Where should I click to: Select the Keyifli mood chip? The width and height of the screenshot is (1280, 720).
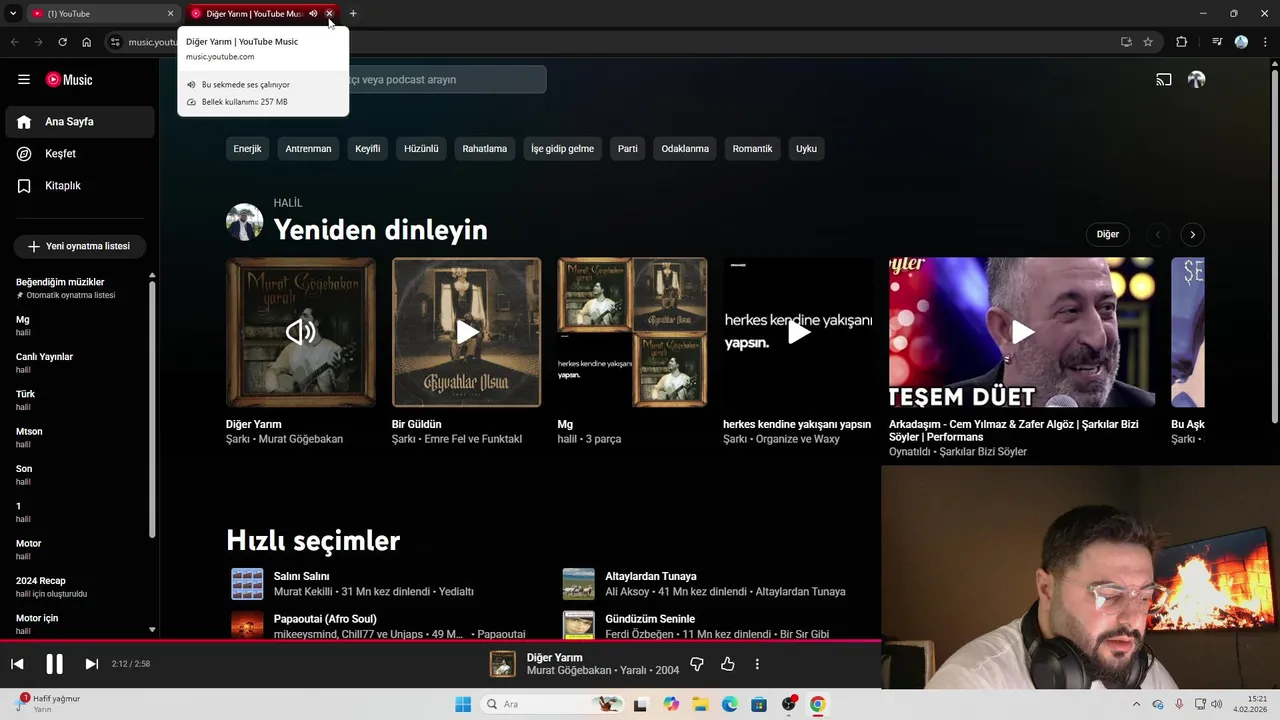pyautogui.click(x=368, y=149)
